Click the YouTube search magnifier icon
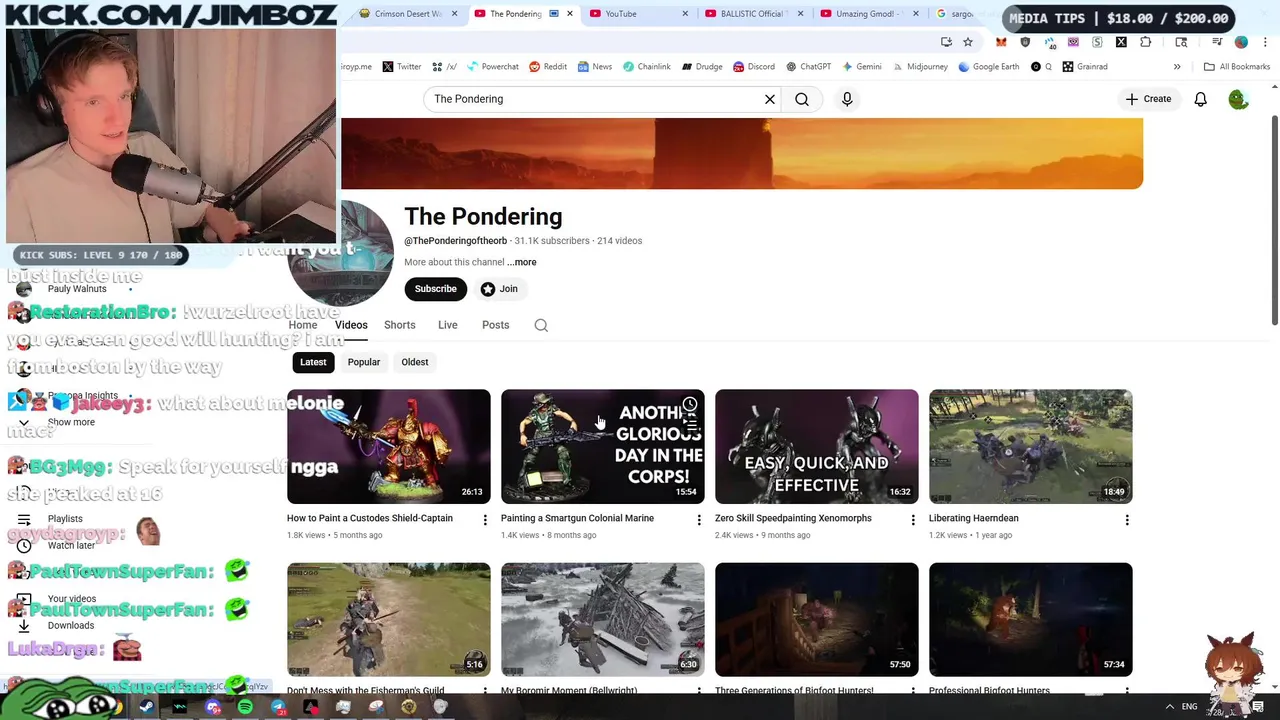The width and height of the screenshot is (1280, 720). [802, 99]
